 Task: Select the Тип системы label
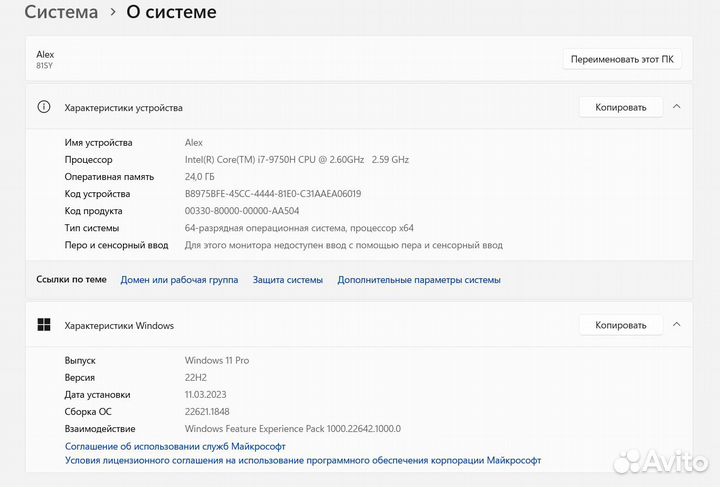tap(91, 228)
